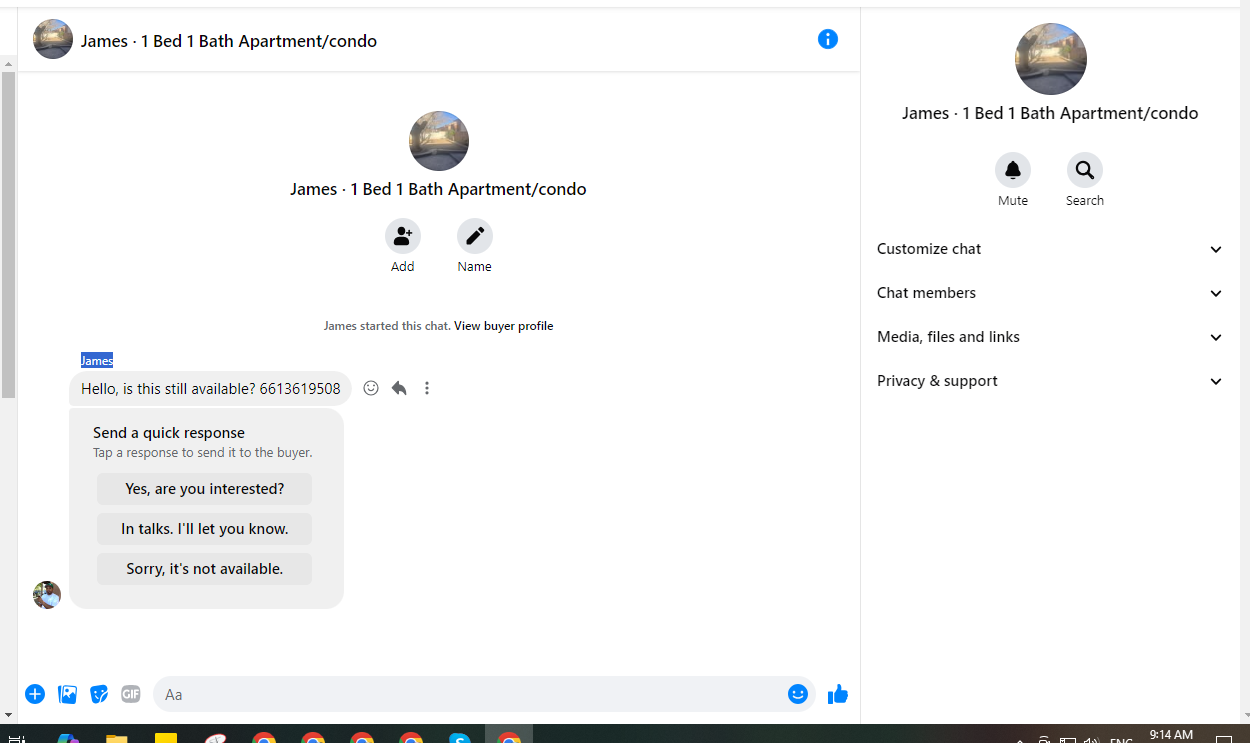
Task: Expand the Customize chat section
Action: pyautogui.click(x=1050, y=249)
